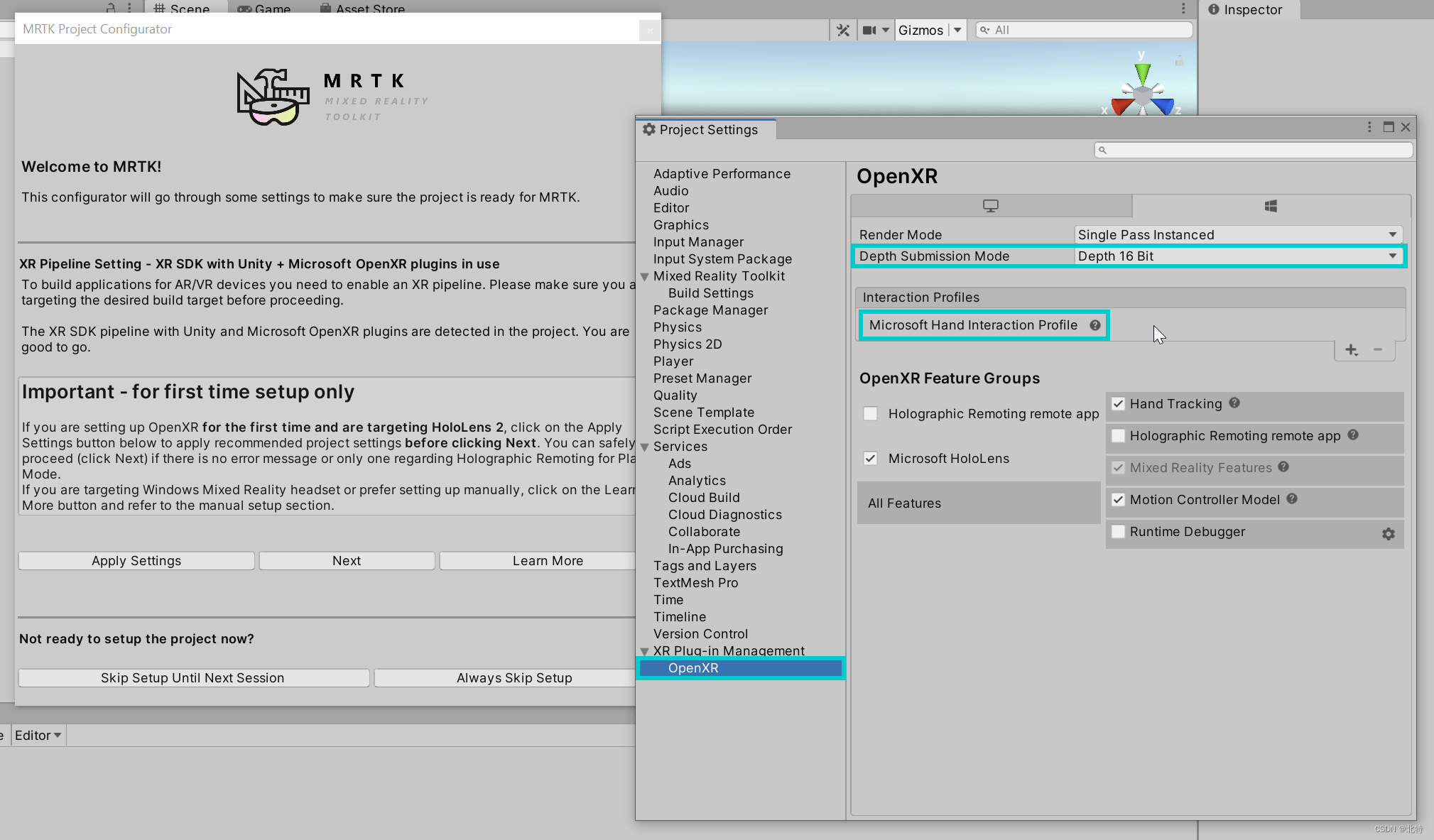The image size is (1434, 840).
Task: Open Quality settings category
Action: [x=675, y=396]
